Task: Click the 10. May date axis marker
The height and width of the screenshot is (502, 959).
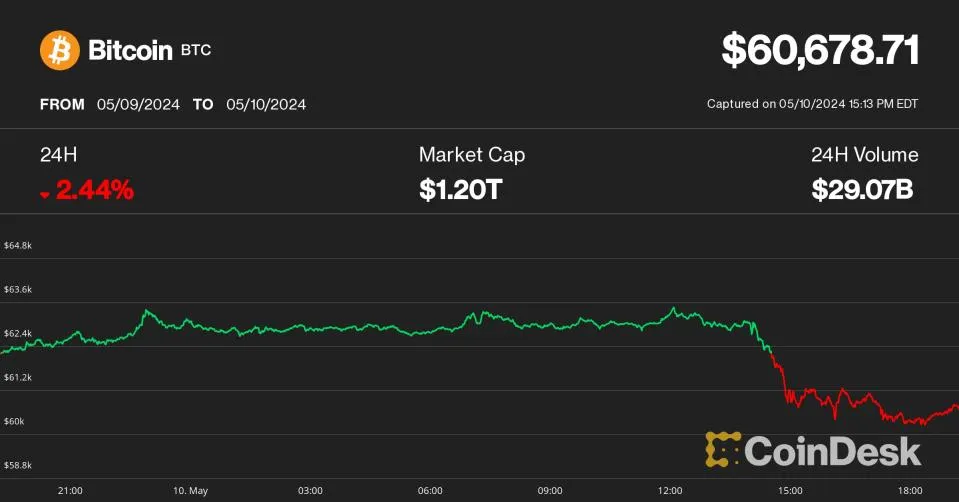Action: pos(189,491)
